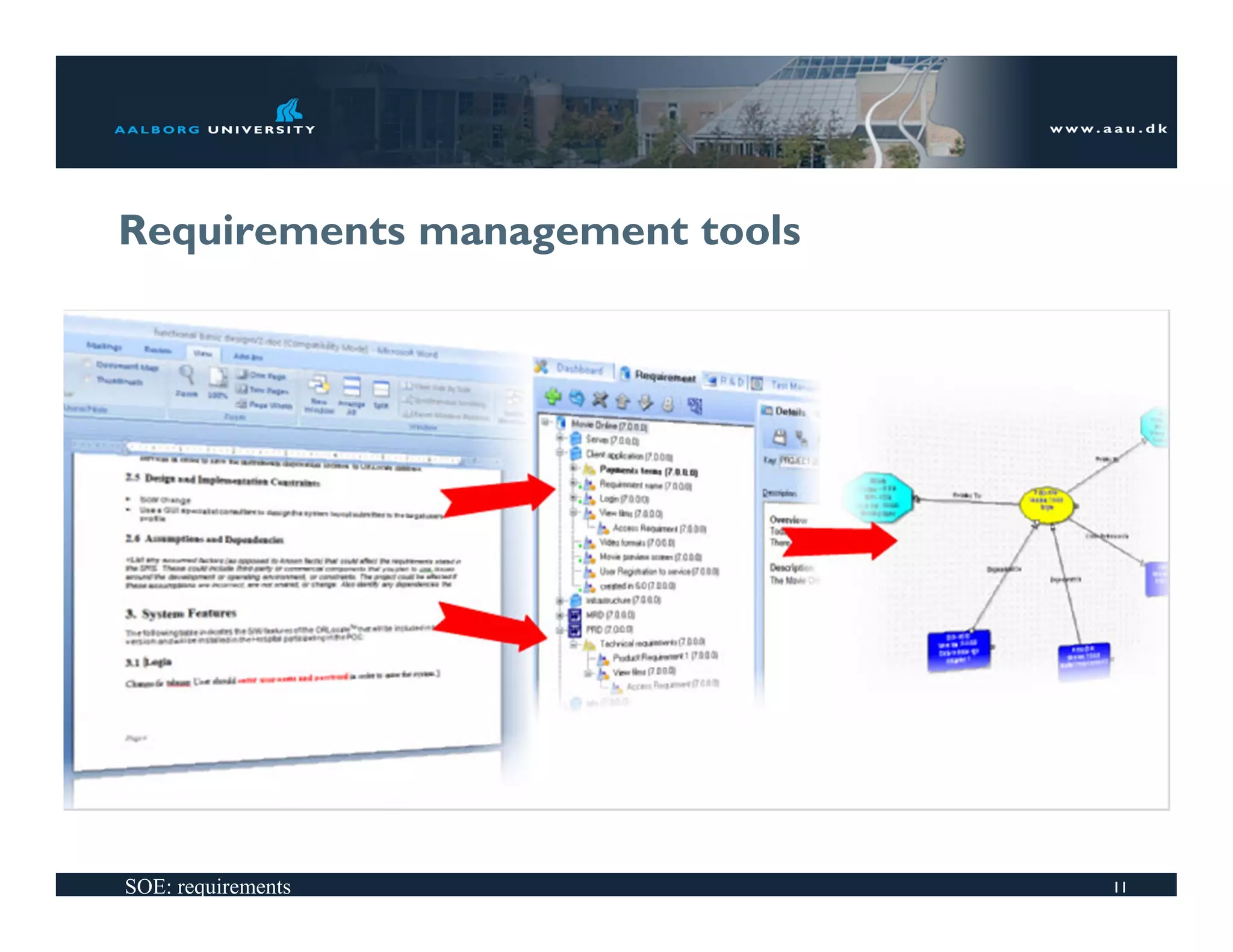The width and height of the screenshot is (1233, 952).
Task: Open the Mailings ribbon tab in Word
Action: pyautogui.click(x=104, y=346)
